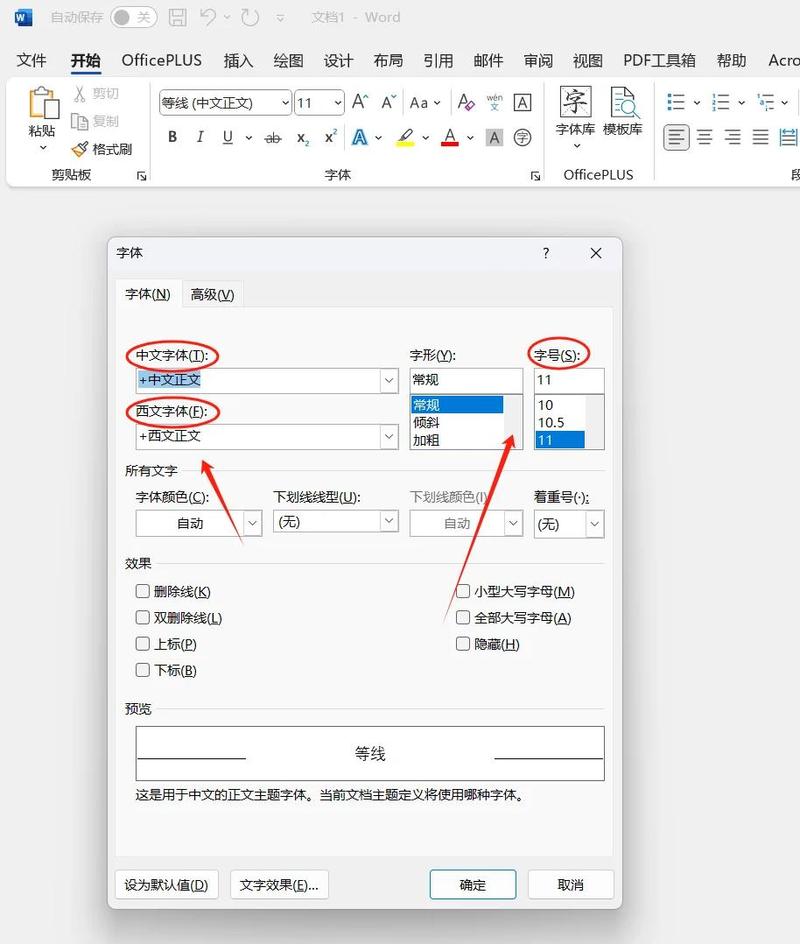Open the 插入 ribbon tab

coord(238,60)
